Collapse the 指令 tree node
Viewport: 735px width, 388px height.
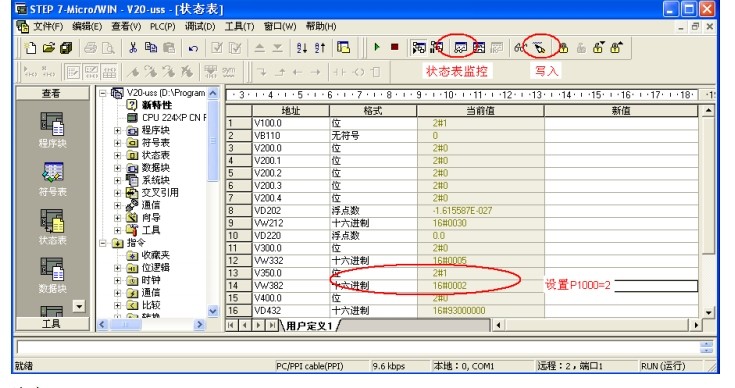[x=103, y=243]
